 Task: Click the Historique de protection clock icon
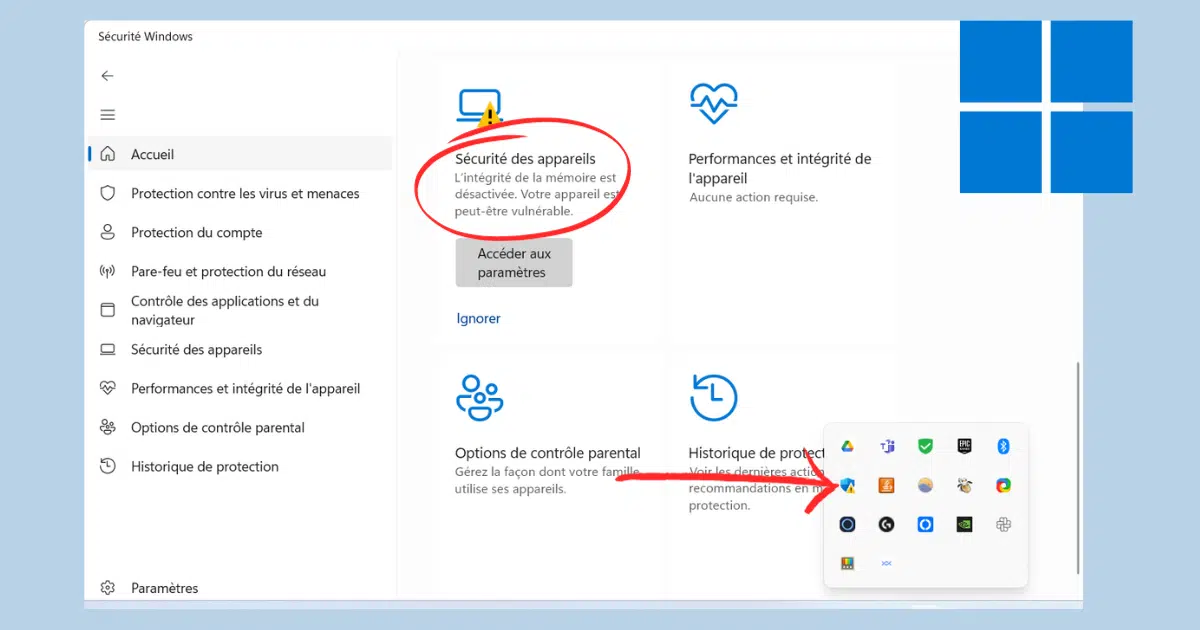click(713, 397)
